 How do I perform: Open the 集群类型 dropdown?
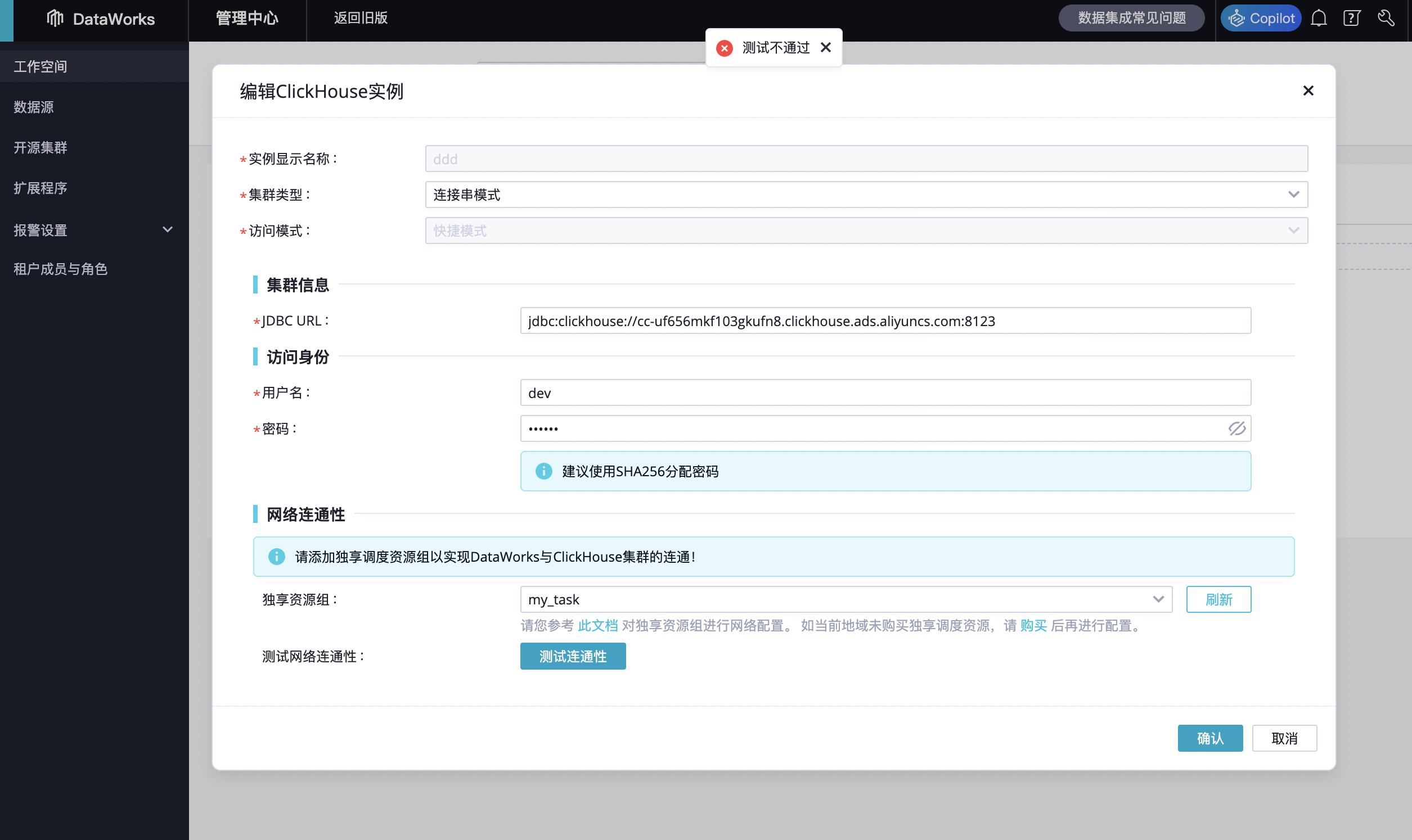[866, 195]
